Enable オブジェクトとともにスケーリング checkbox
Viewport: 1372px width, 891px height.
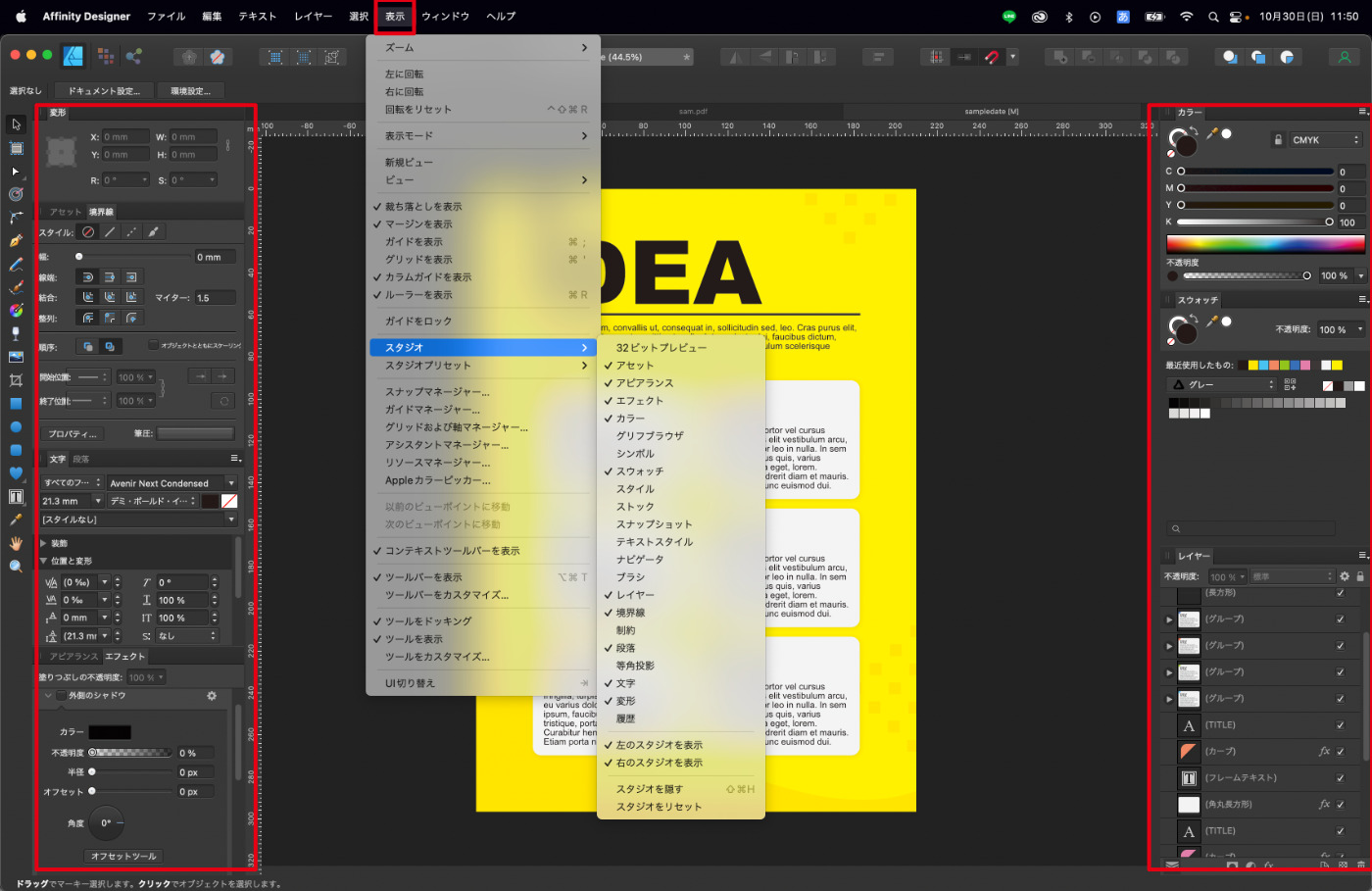[x=153, y=345]
